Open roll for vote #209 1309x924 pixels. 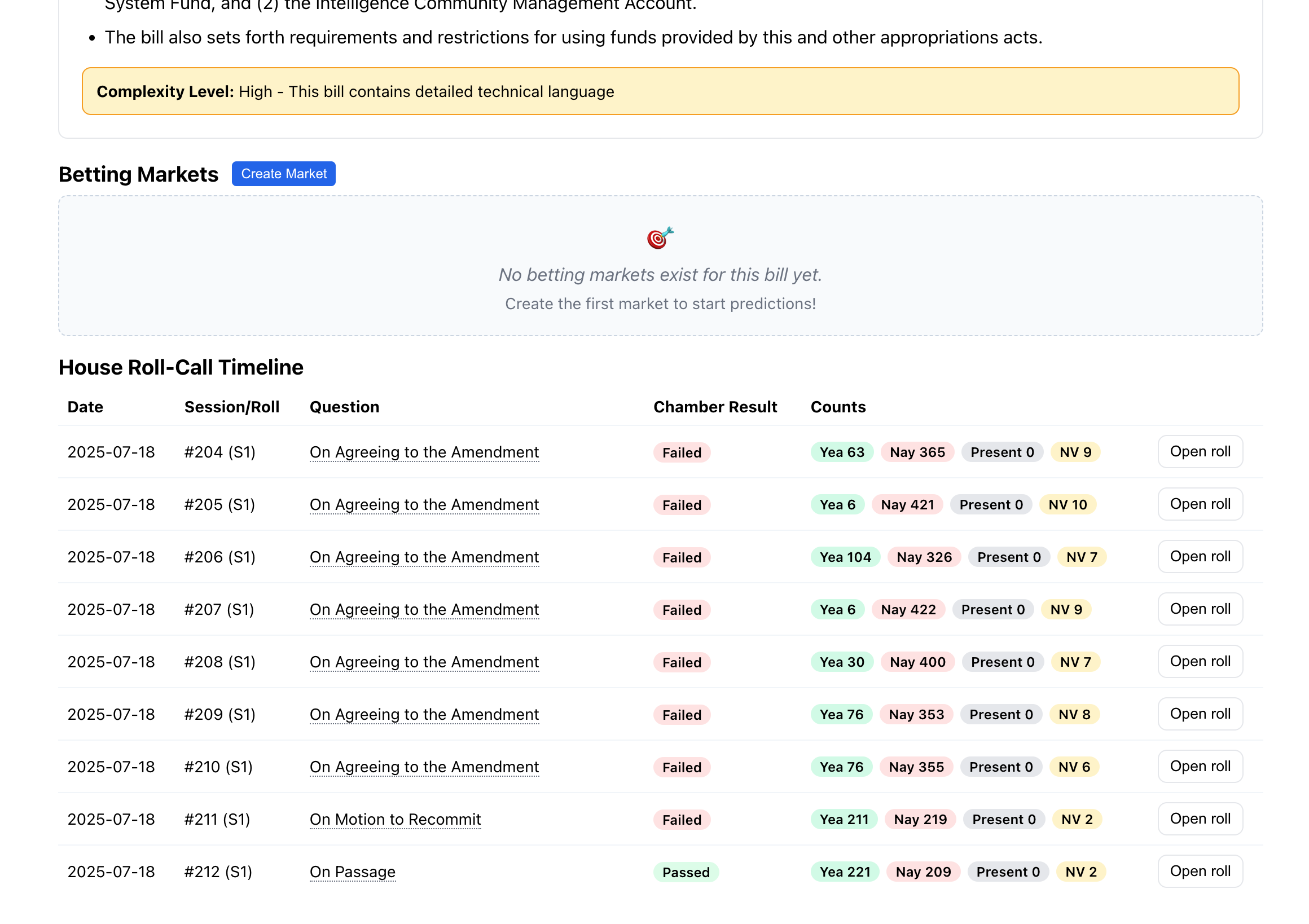(x=1200, y=714)
